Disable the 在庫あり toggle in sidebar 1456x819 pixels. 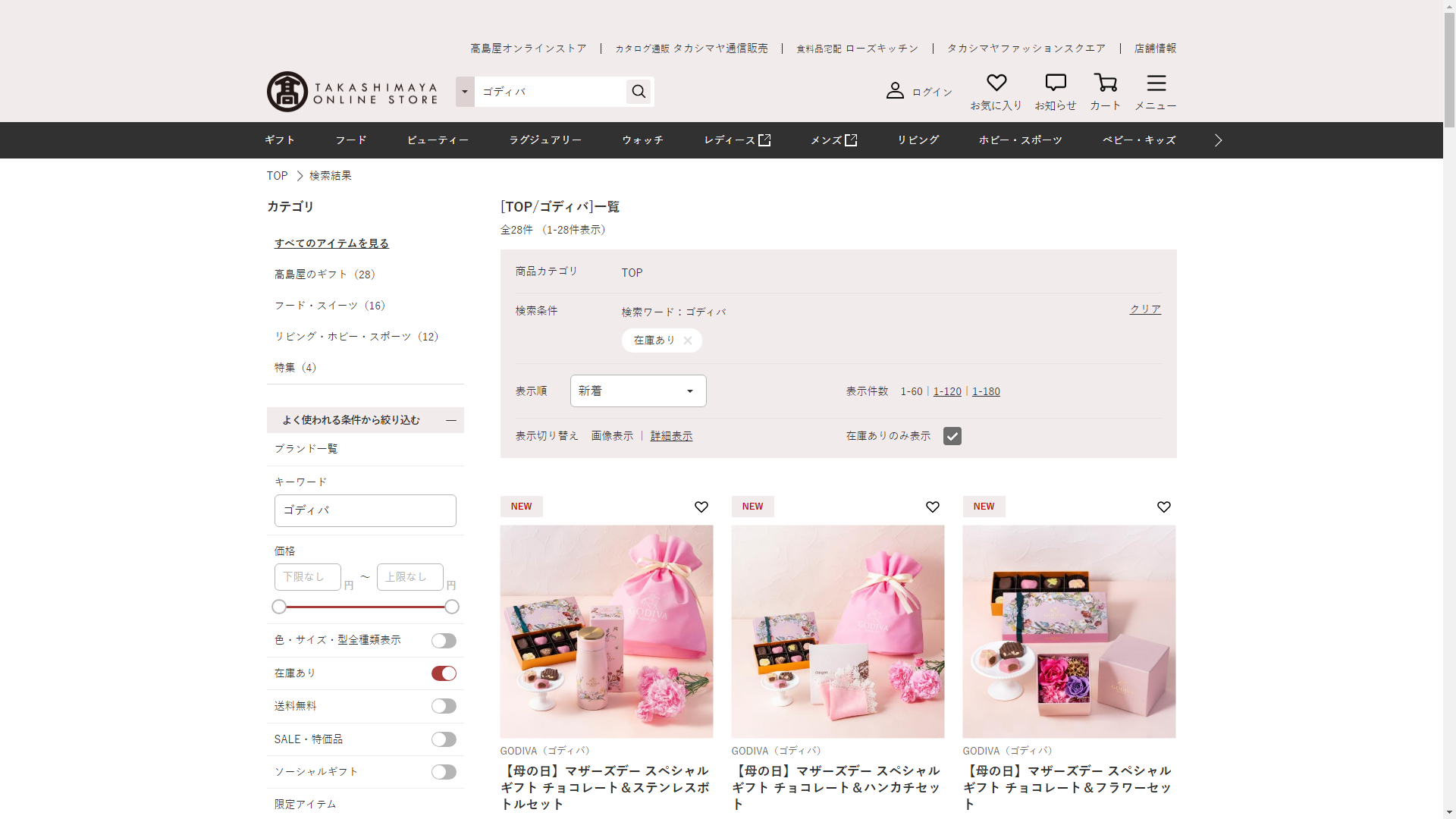tap(444, 673)
